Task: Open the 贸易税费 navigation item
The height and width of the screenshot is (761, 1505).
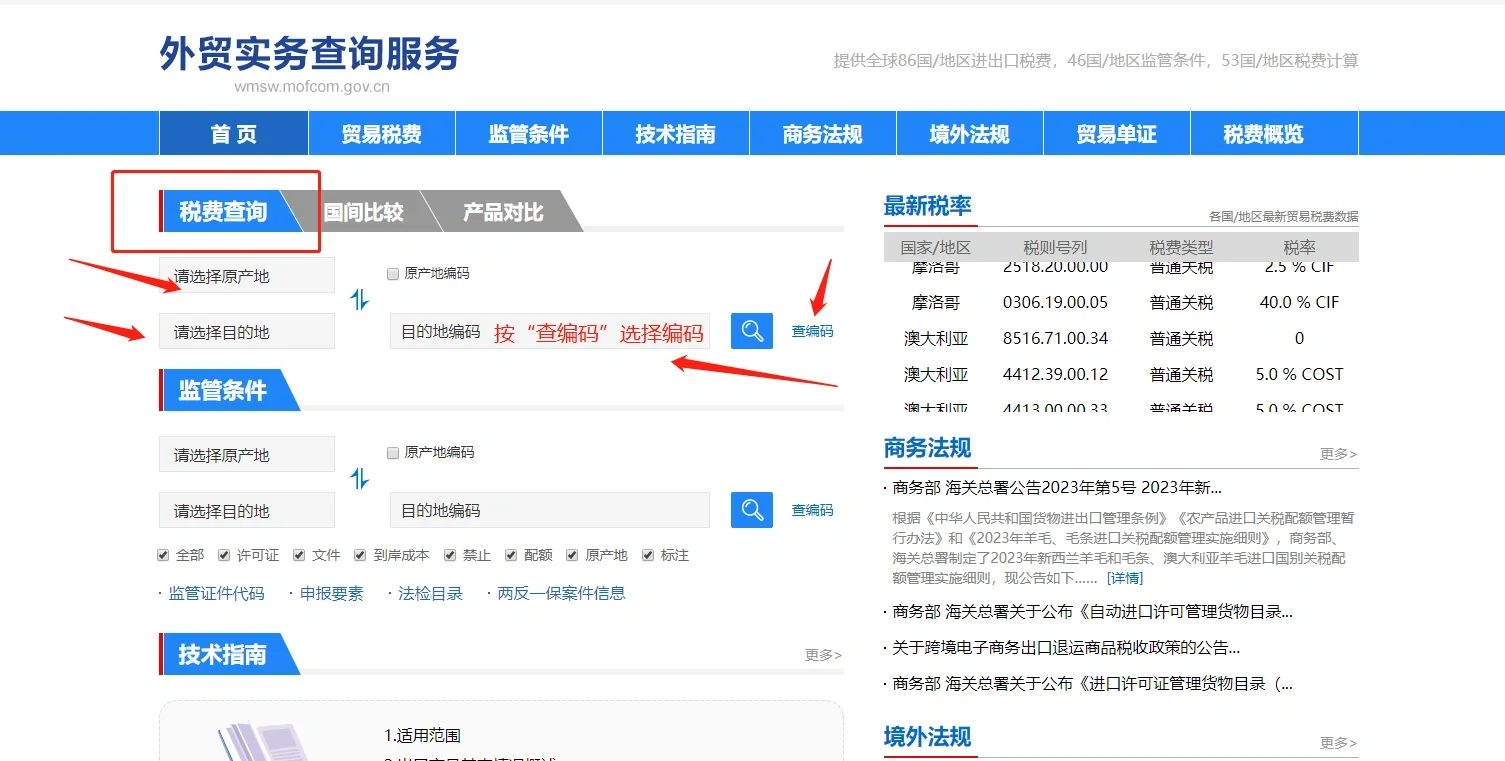Action: 381,134
